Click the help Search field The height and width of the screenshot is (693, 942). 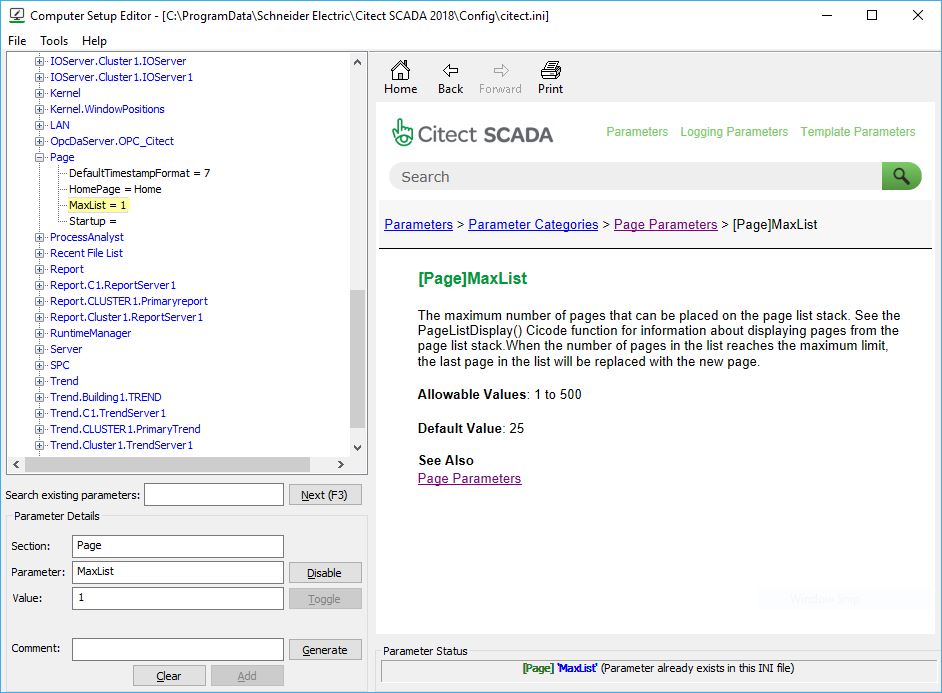pyautogui.click(x=636, y=177)
